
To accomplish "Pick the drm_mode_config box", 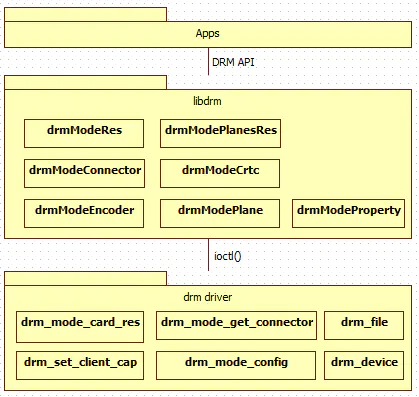I will click(236, 365).
